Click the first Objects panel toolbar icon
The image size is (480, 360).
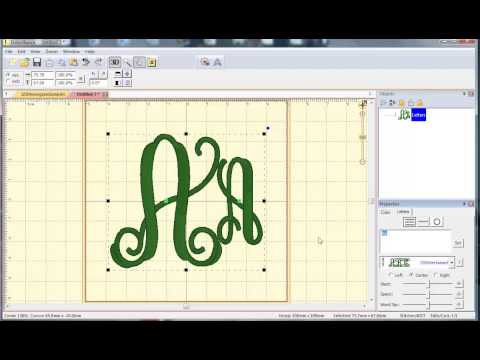point(384,103)
